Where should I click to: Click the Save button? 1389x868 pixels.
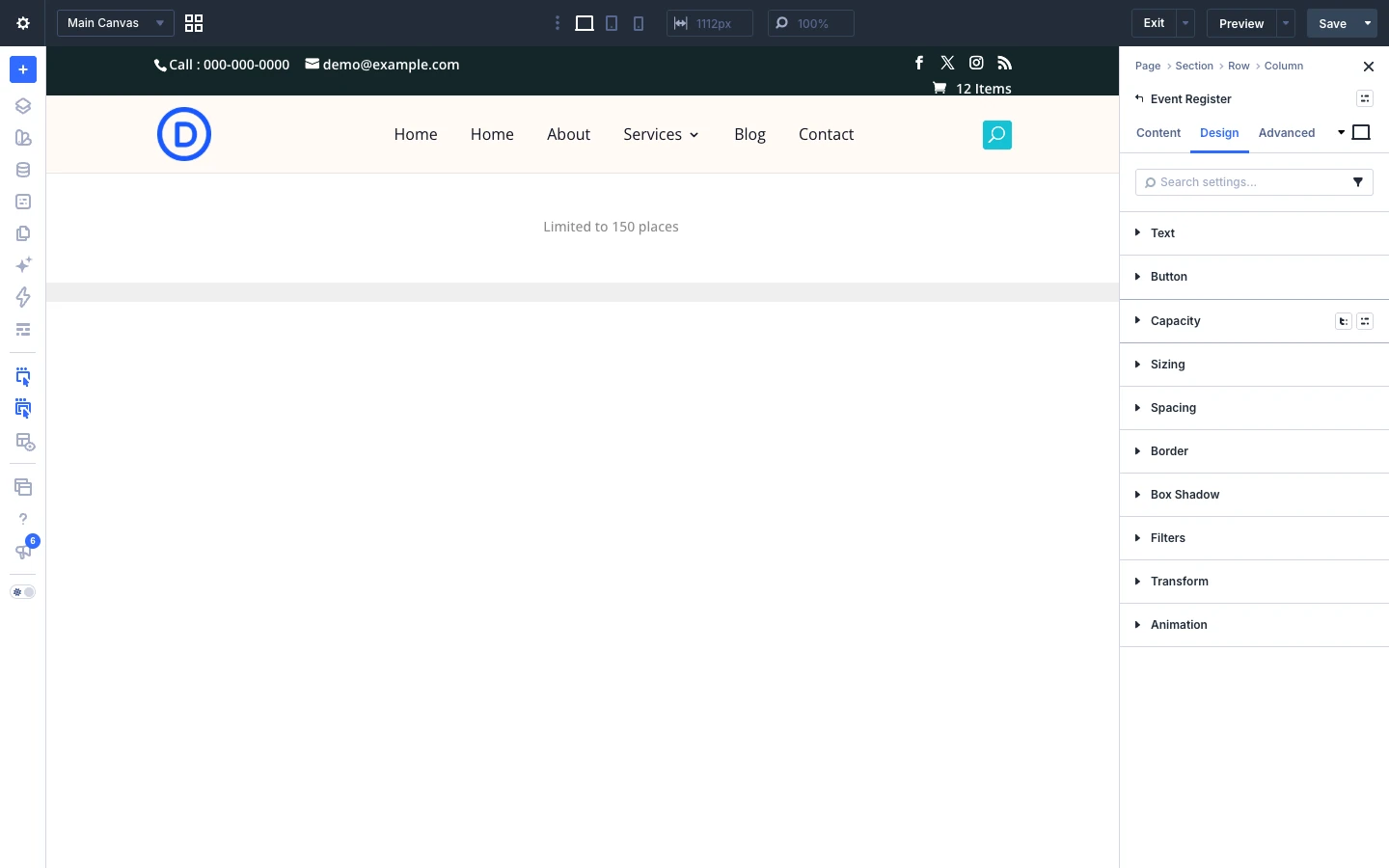coord(1332,23)
